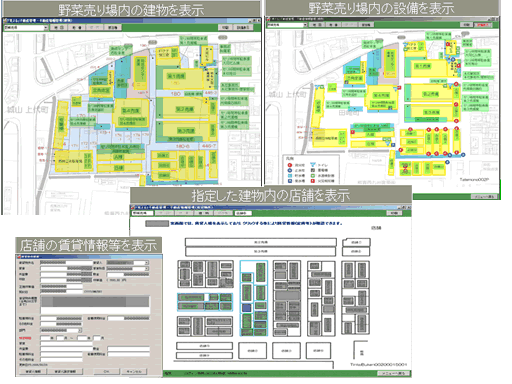Select the blue highlighted store in the store layout
This screenshot has height=384, width=512.
(x=246, y=308)
